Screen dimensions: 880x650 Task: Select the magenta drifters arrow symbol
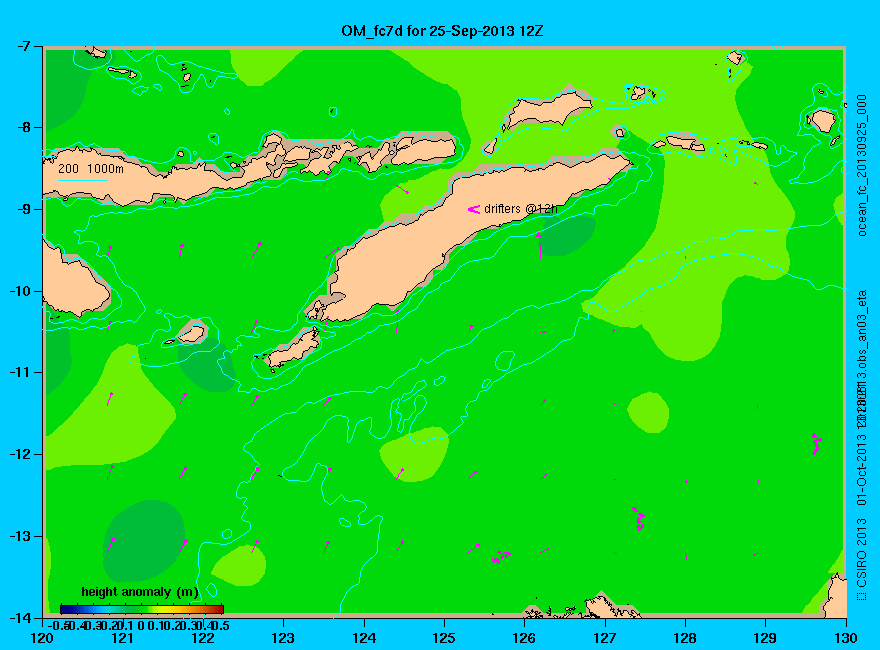pyautogui.click(x=474, y=209)
